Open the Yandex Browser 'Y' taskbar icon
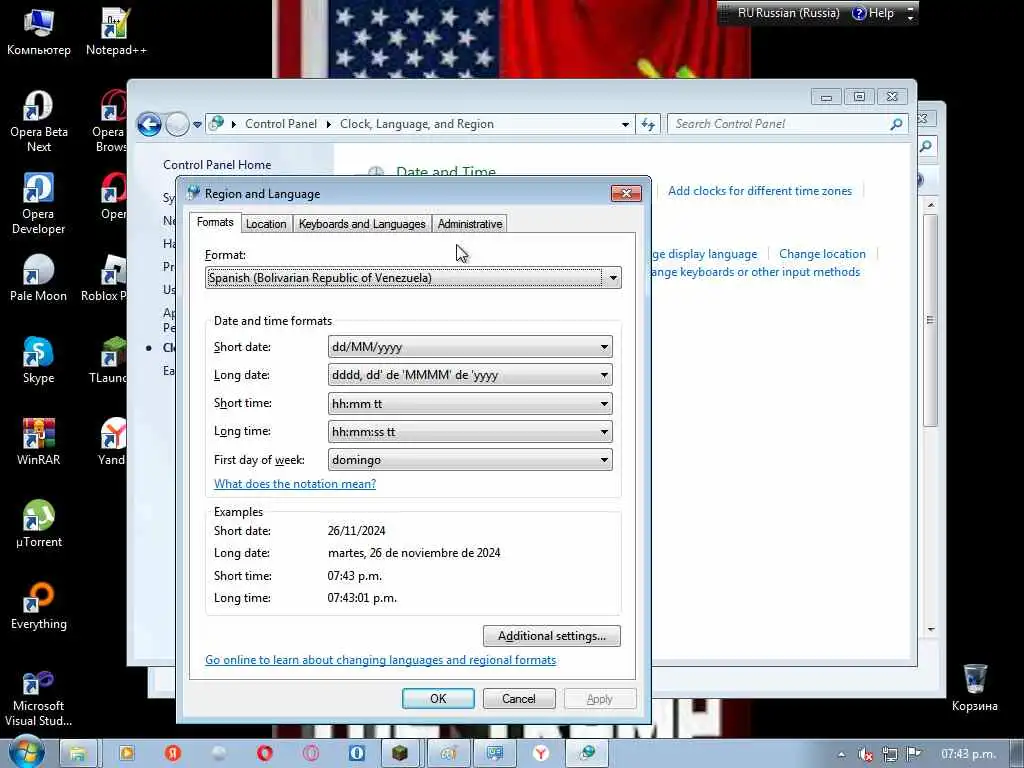Image resolution: width=1024 pixels, height=768 pixels. 541,754
